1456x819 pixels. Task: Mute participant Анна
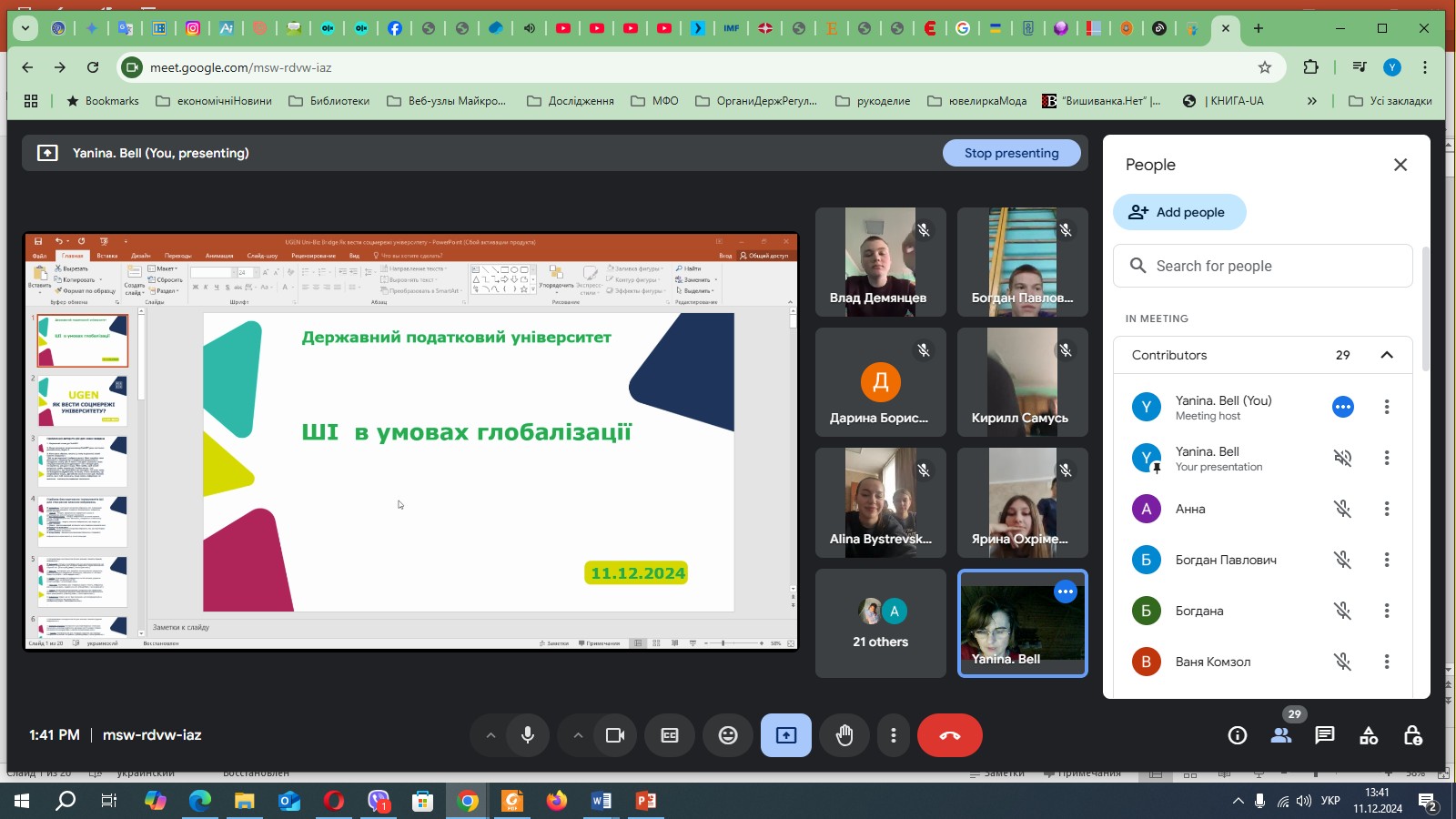(1343, 509)
